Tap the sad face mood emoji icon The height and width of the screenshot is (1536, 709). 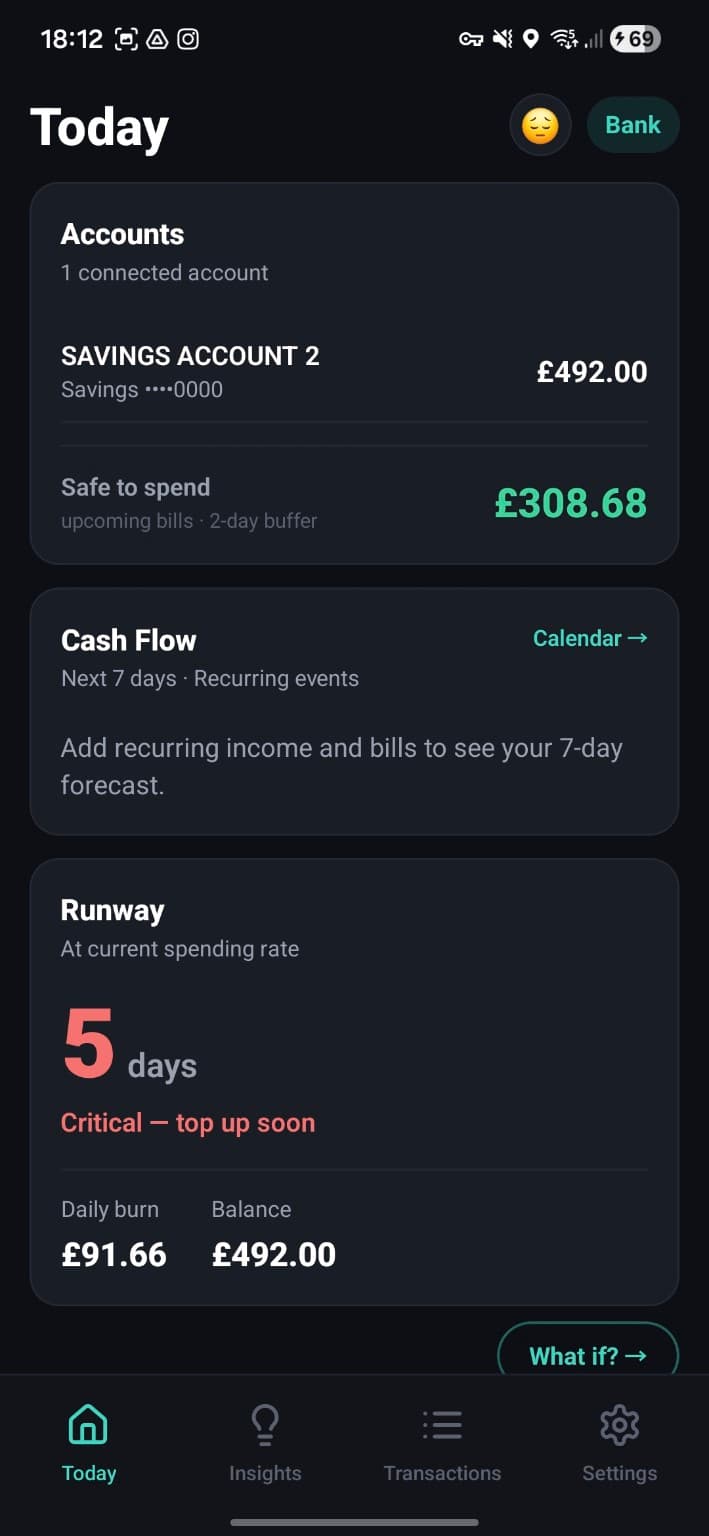(540, 126)
